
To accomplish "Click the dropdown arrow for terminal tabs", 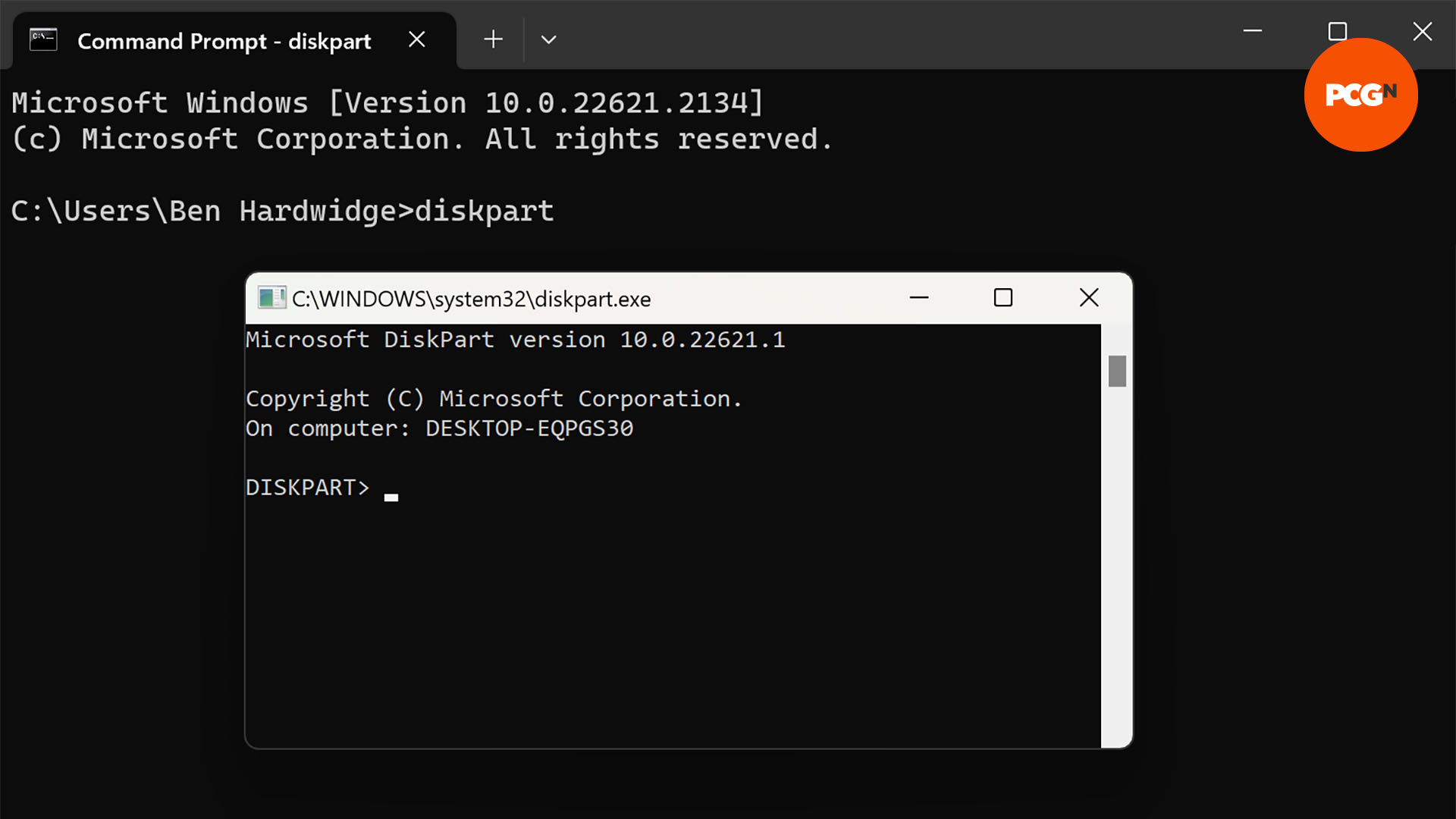I will pos(549,40).
